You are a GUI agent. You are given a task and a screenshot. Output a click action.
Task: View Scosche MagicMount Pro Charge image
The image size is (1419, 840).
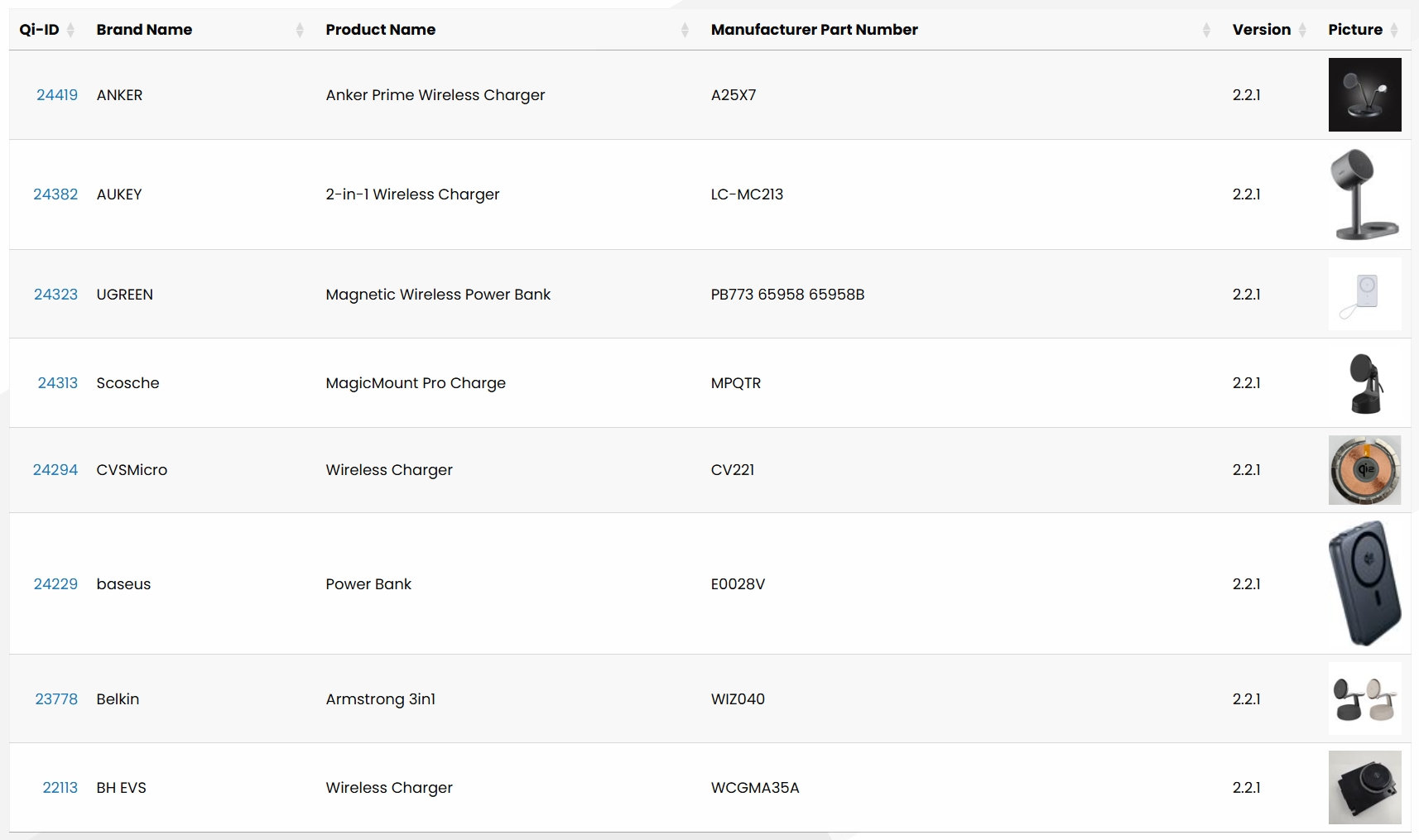(x=1364, y=383)
